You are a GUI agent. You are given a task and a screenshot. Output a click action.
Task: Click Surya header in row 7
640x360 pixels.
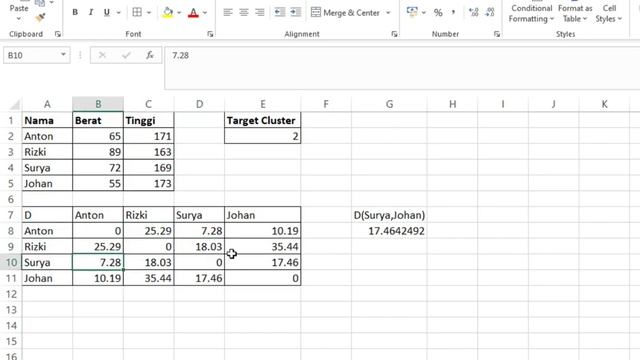(x=199, y=215)
